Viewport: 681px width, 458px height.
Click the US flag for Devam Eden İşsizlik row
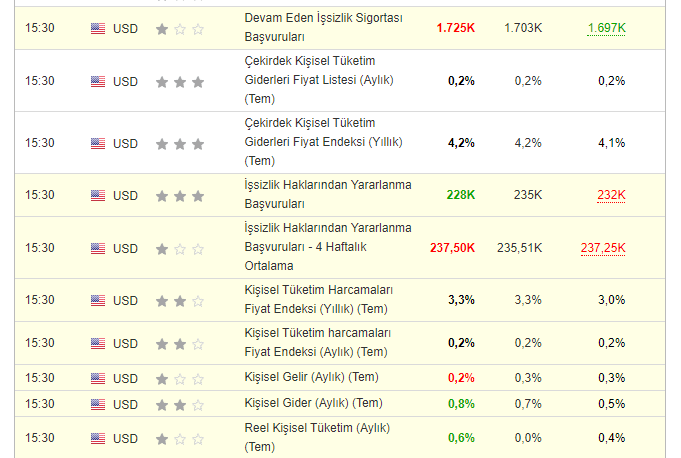click(x=97, y=29)
